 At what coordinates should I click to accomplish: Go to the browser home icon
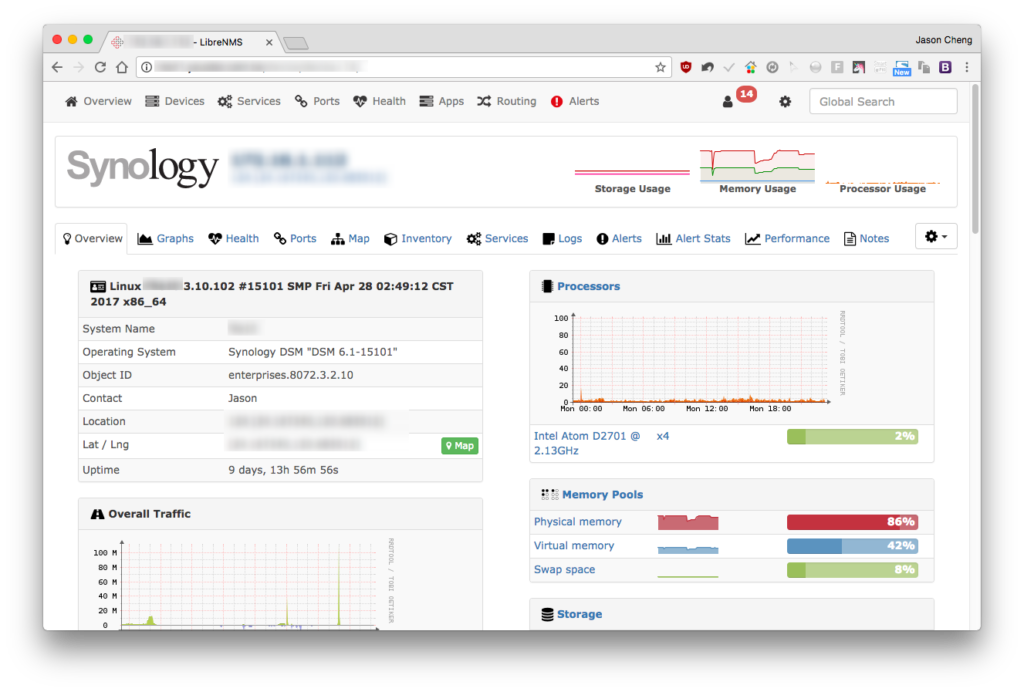tap(121, 67)
